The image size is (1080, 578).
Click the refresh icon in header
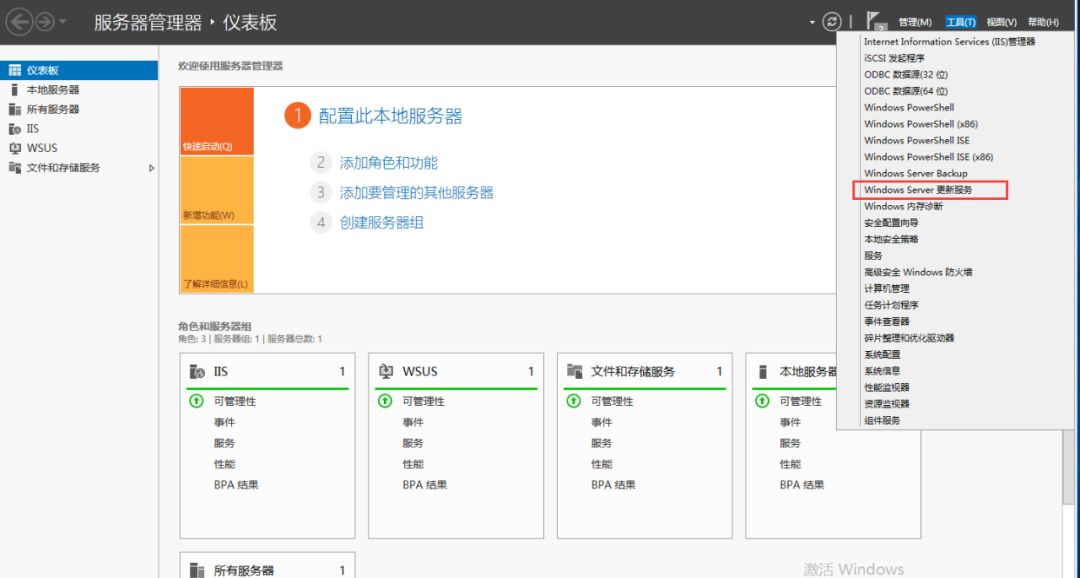(832, 22)
